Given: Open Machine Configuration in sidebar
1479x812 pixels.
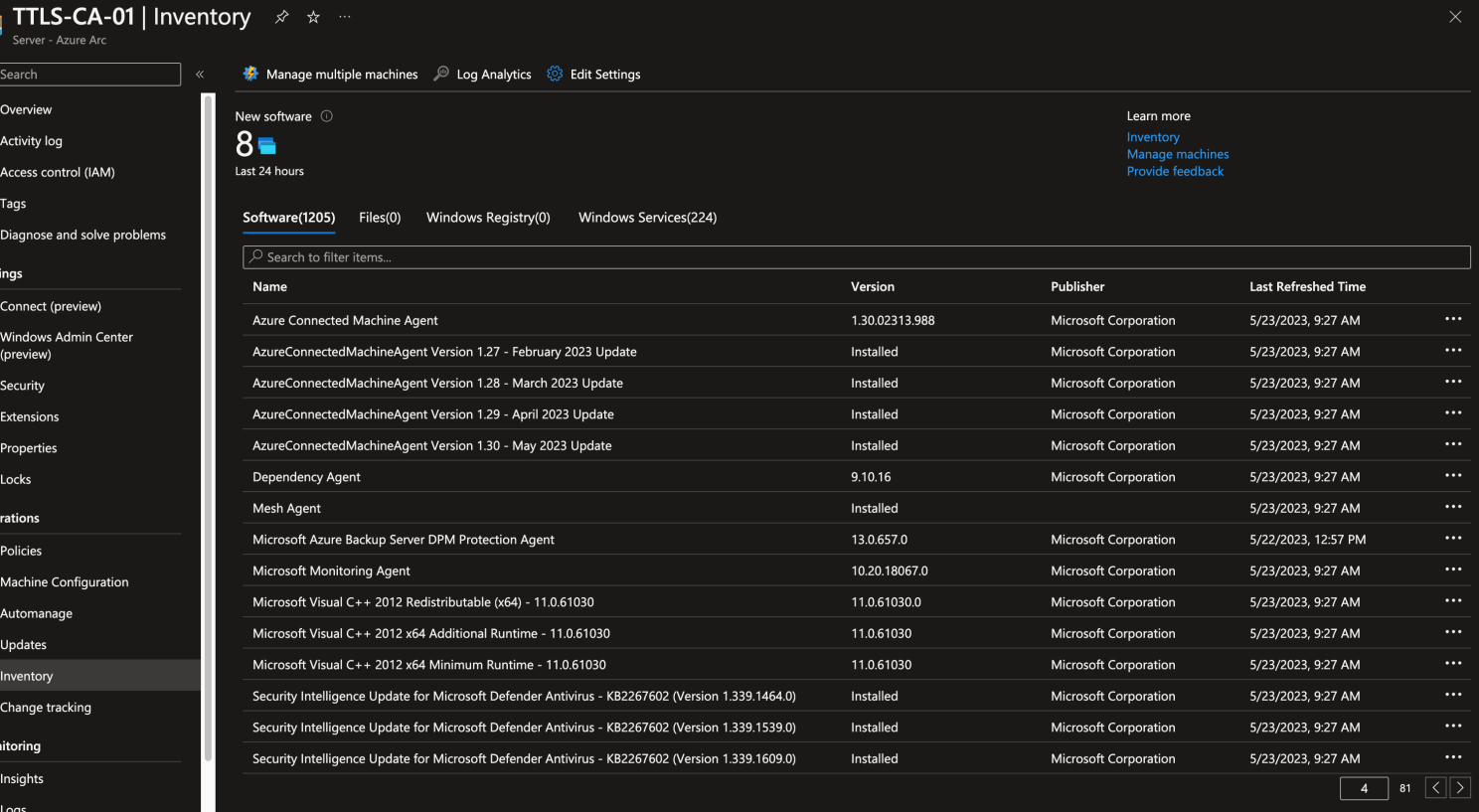Looking at the screenshot, I should [65, 581].
